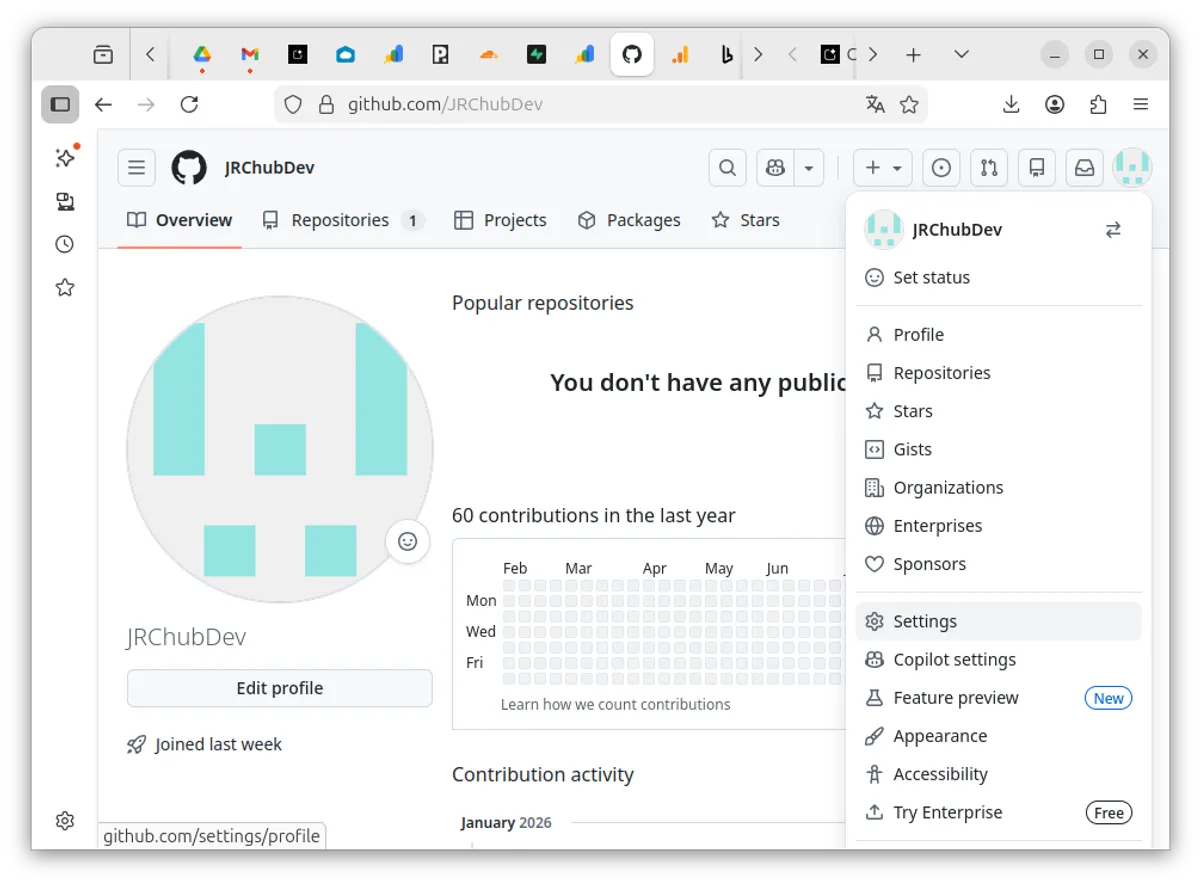
Task: Reload the current page
Action: tap(189, 104)
